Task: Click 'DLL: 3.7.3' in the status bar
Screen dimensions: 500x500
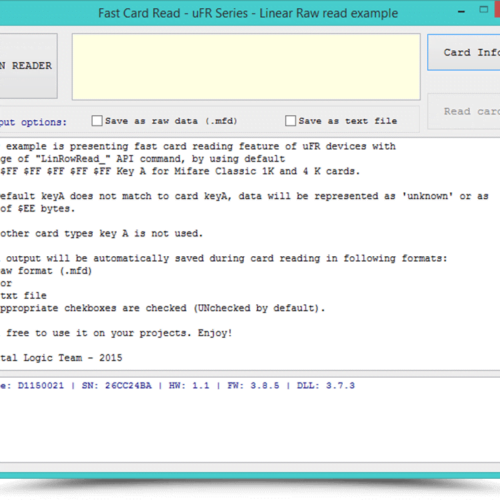Action: tap(326, 386)
